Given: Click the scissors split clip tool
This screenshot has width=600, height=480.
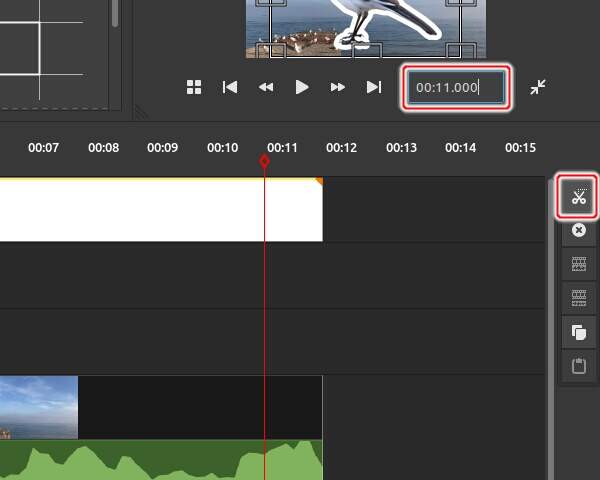Looking at the screenshot, I should click(578, 197).
